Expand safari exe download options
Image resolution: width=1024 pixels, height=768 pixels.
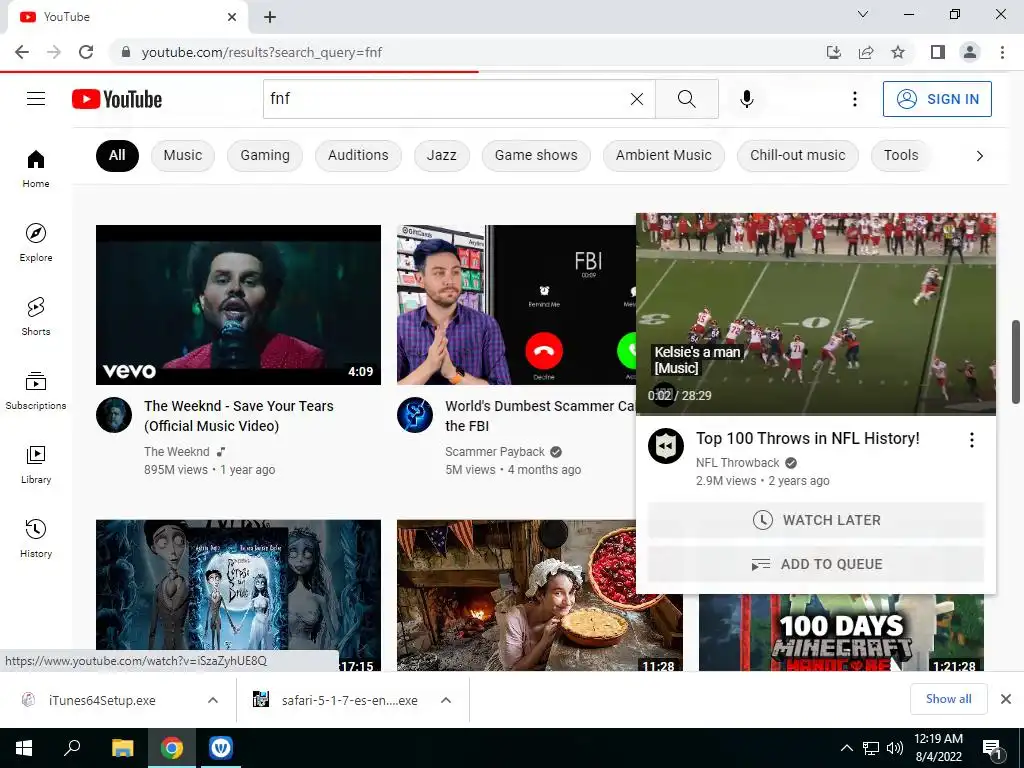pos(446,700)
